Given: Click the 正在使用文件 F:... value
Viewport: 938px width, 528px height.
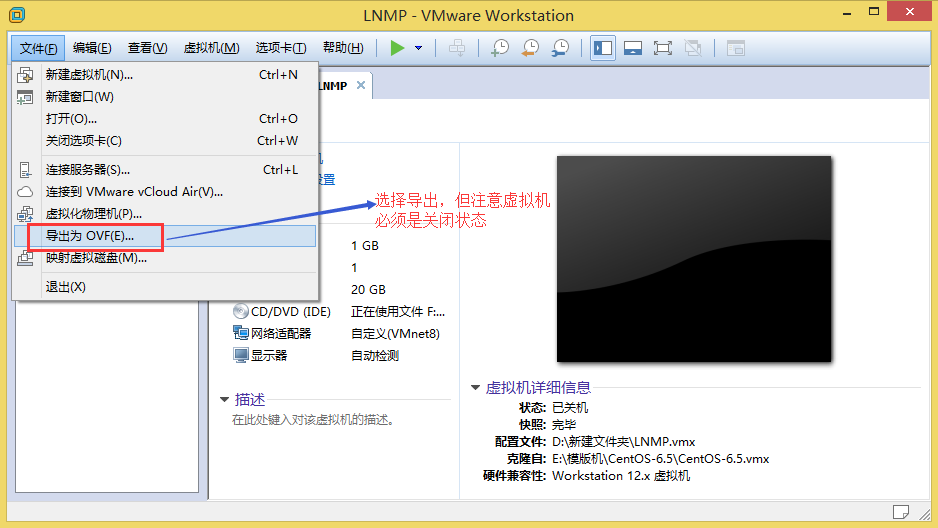Looking at the screenshot, I should pos(398,312).
